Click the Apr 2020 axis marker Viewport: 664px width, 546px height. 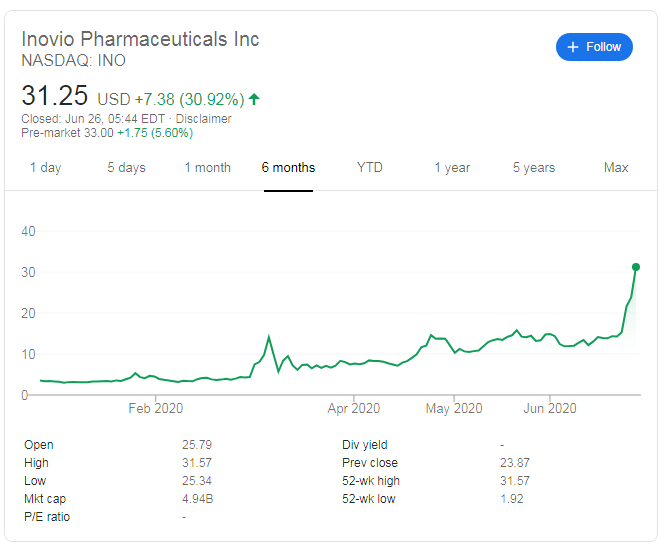tap(354, 408)
